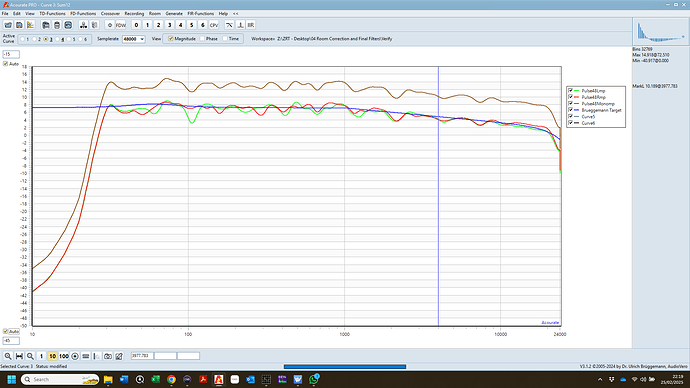Open WhatsApp from the taskbar

[x=314, y=379]
